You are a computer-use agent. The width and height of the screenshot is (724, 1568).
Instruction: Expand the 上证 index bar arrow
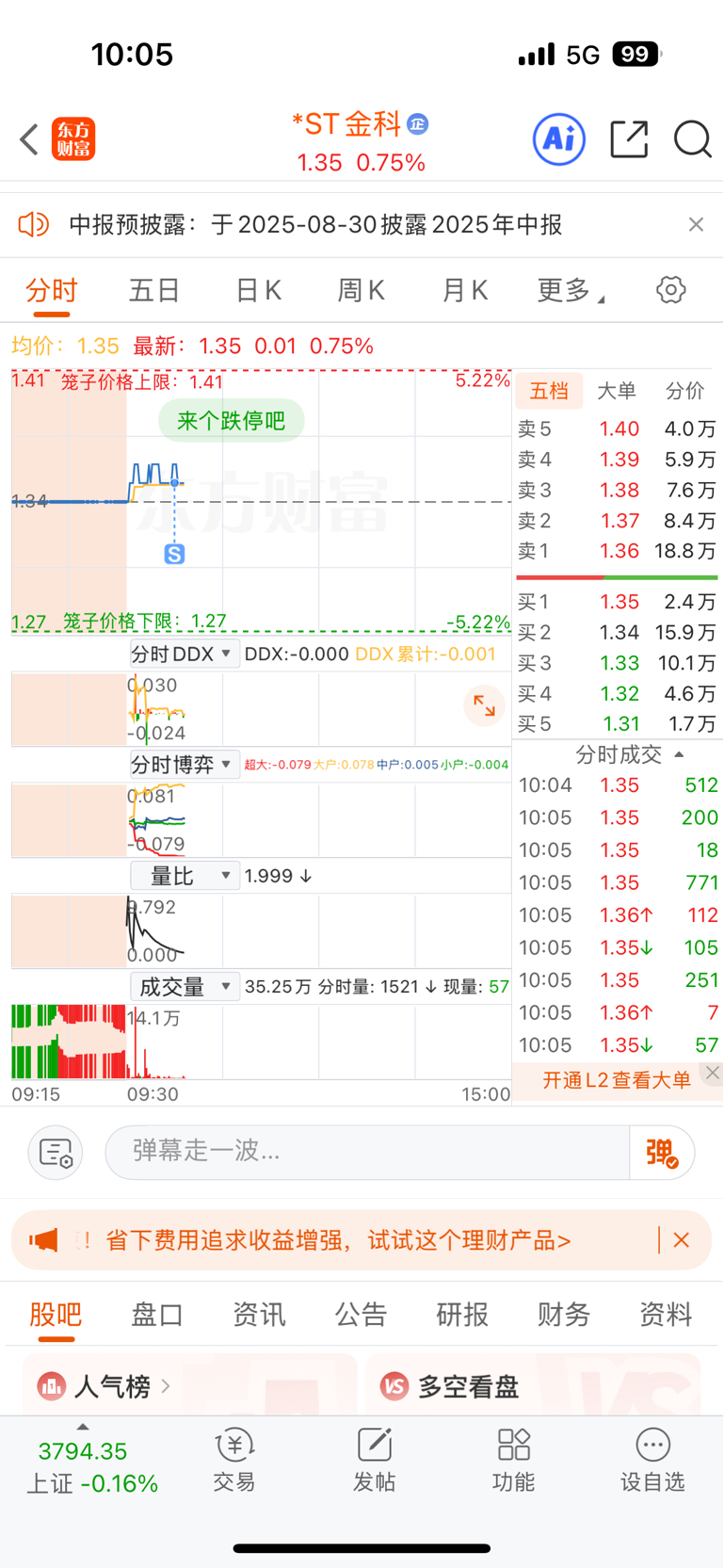pos(83,1427)
